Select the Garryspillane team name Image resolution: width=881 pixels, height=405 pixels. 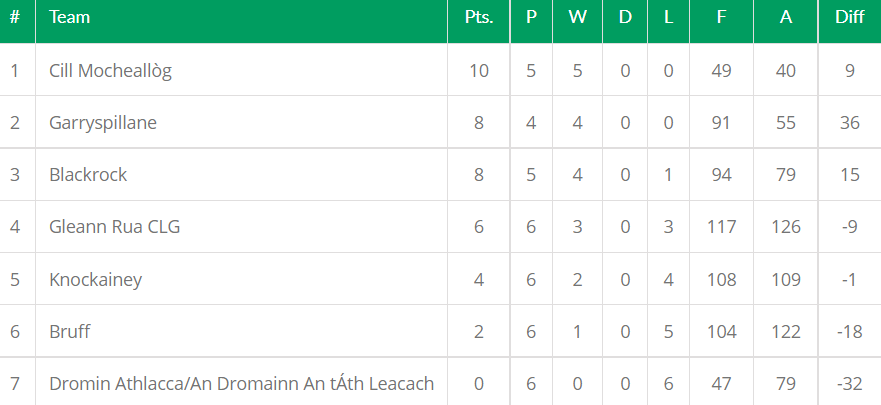point(103,123)
